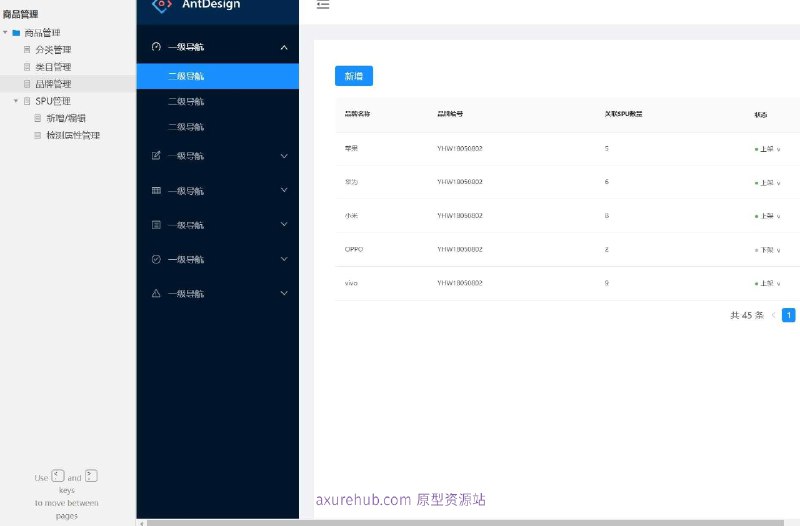
Task: Open 分类管理 page in tree
Action: pyautogui.click(x=53, y=49)
